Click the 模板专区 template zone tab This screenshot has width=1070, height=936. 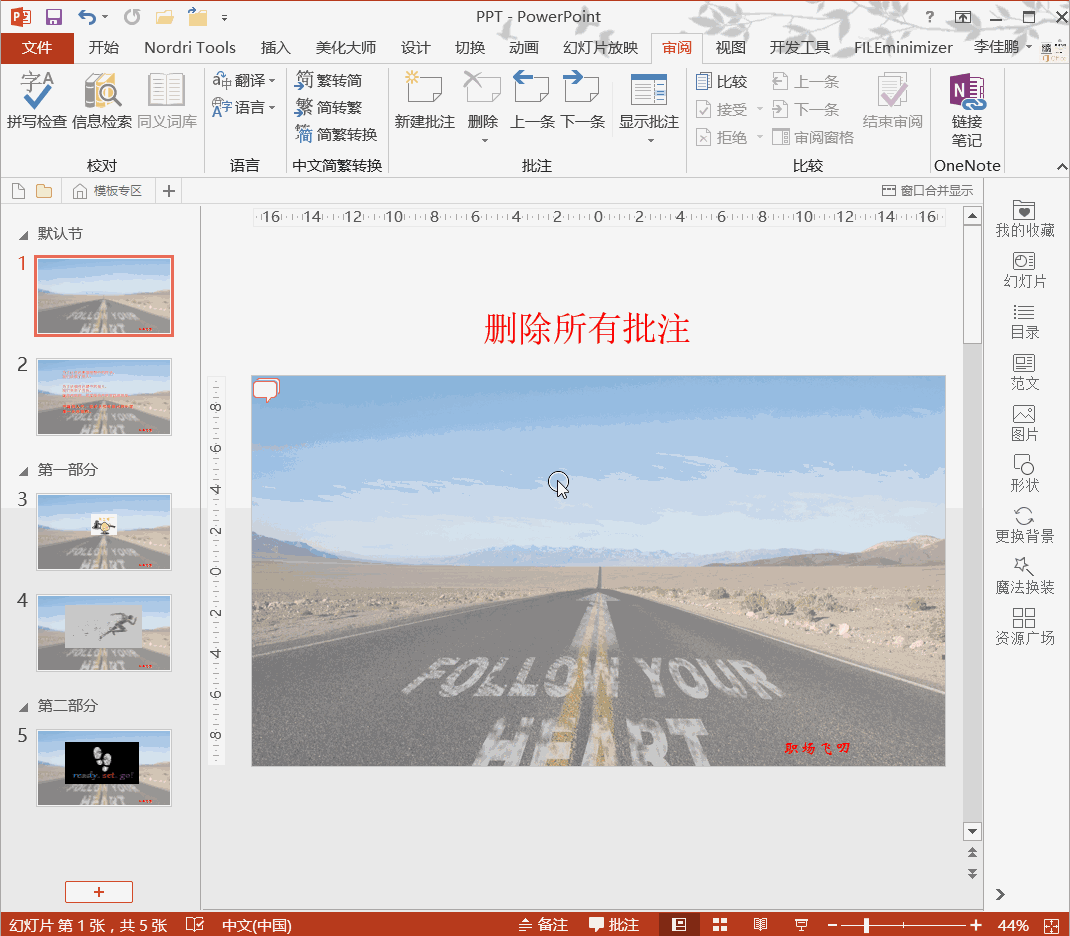coord(109,190)
